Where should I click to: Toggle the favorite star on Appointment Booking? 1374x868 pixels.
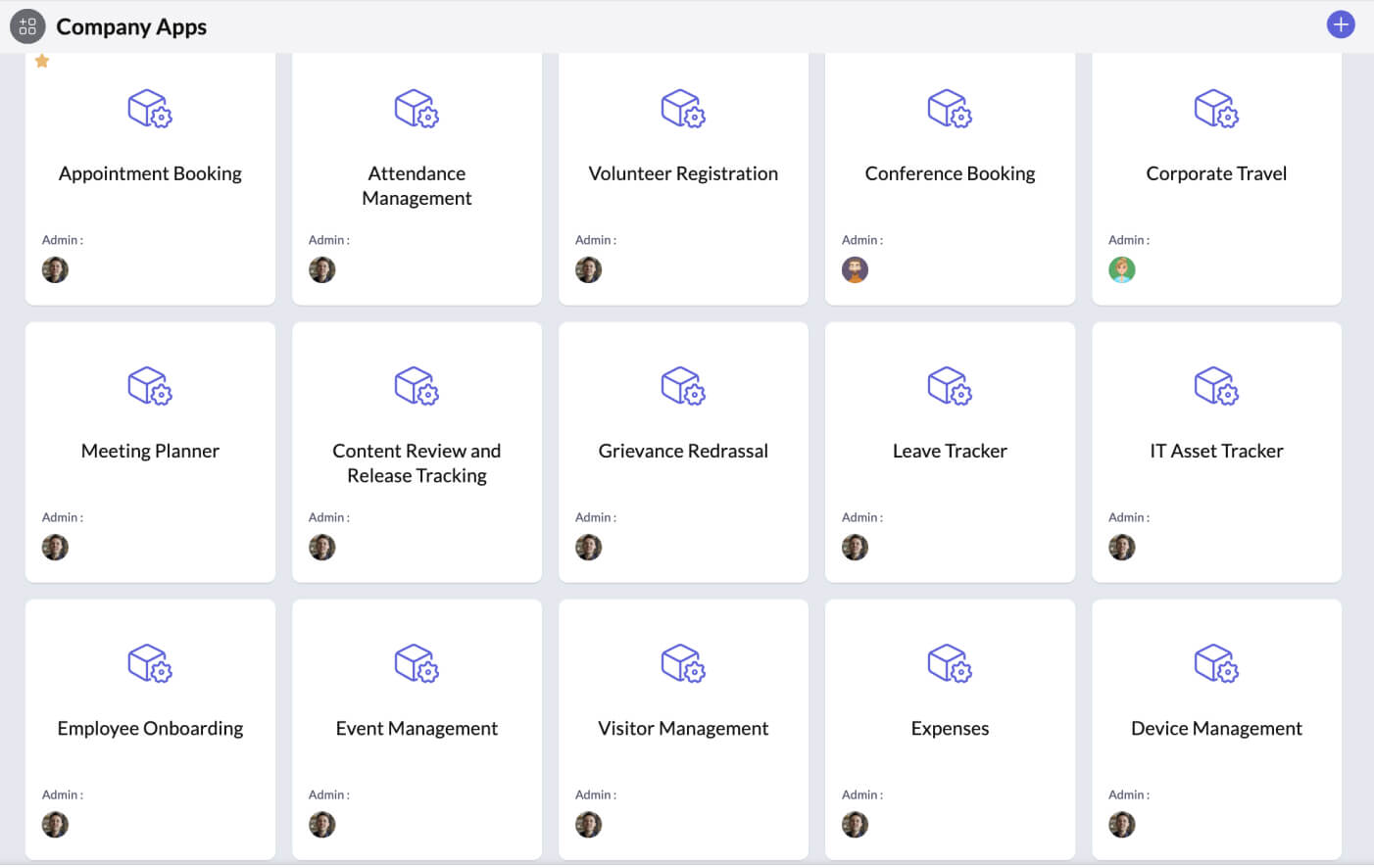pyautogui.click(x=41, y=61)
